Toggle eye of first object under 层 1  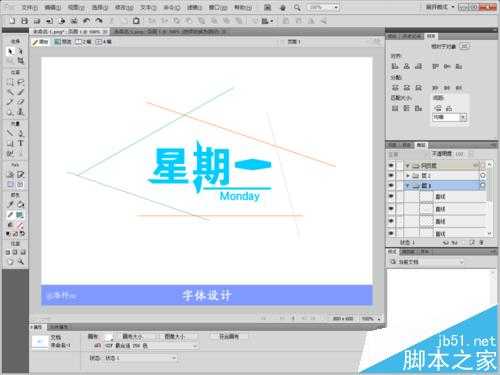391,197
